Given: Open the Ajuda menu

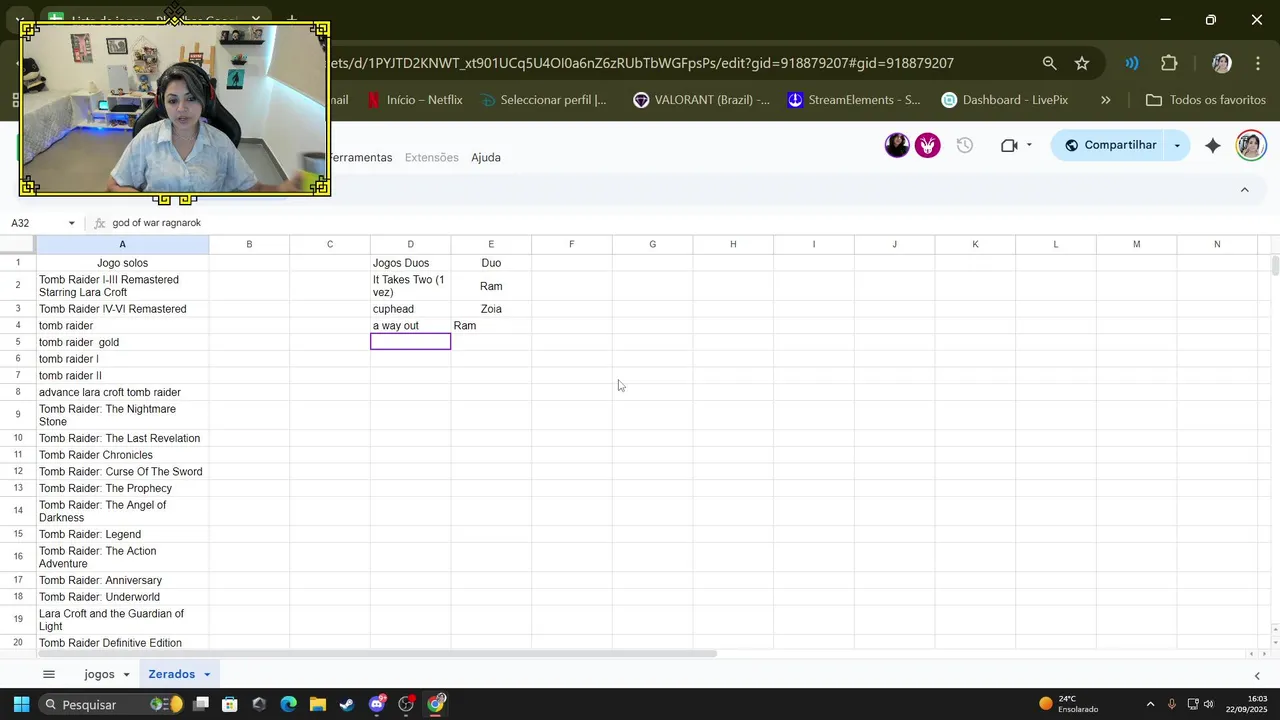Looking at the screenshot, I should point(486,157).
